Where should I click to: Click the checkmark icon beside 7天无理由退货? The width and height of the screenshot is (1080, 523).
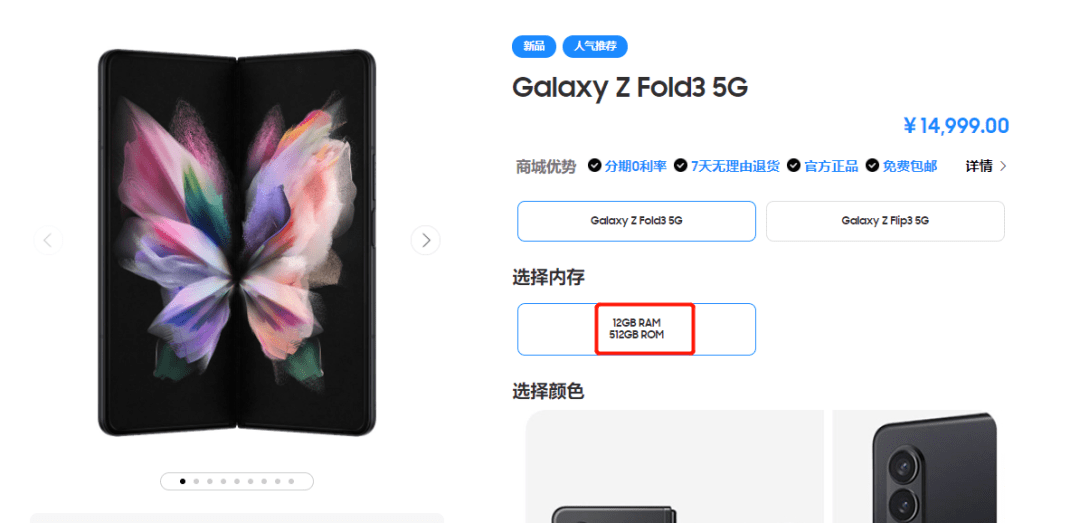coord(680,166)
